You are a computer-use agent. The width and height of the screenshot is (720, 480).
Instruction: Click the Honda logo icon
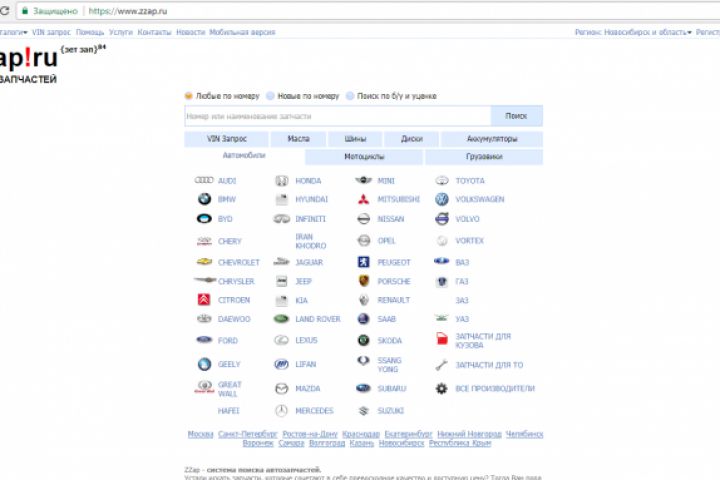pyautogui.click(x=281, y=181)
